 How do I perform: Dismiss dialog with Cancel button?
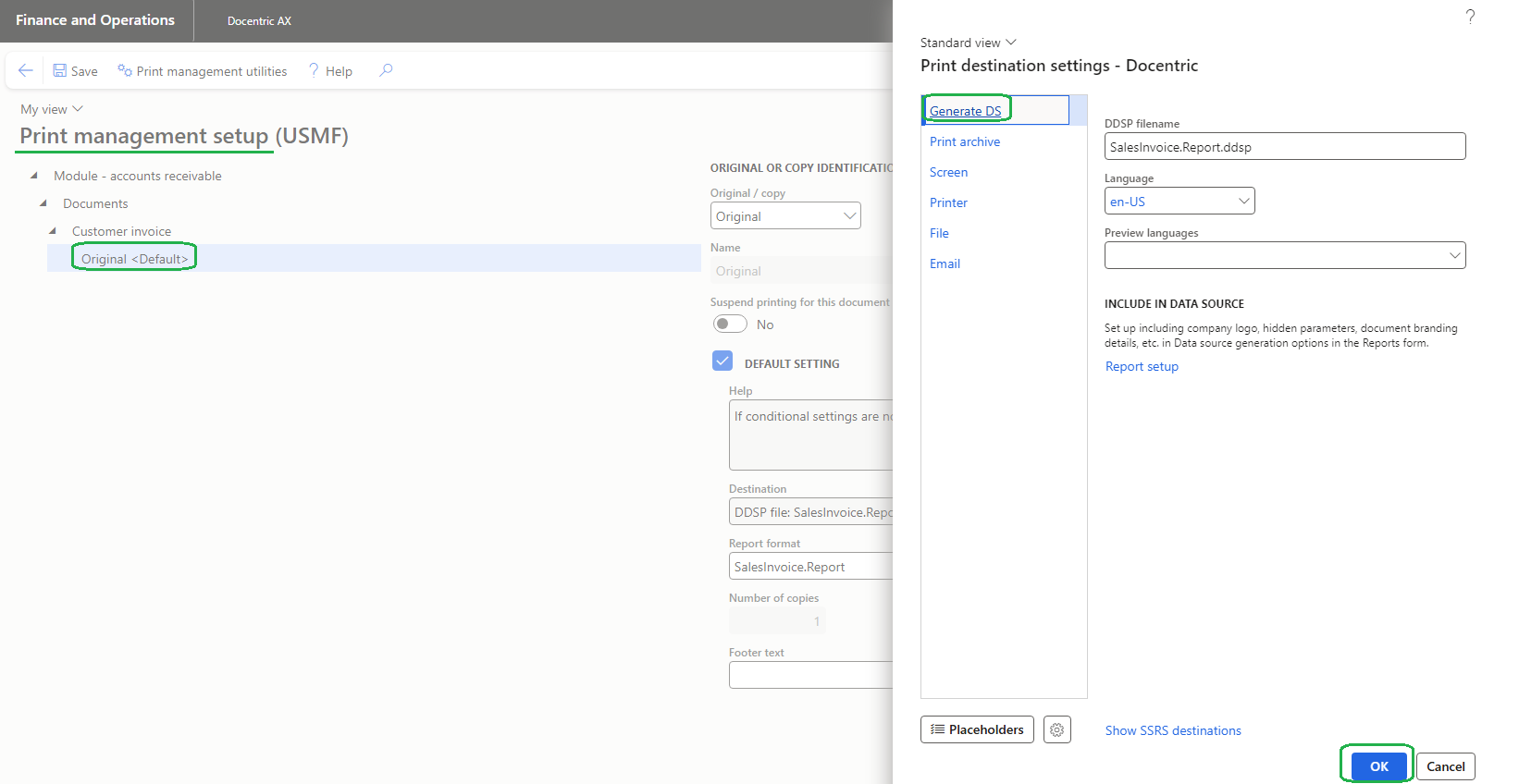(x=1445, y=766)
